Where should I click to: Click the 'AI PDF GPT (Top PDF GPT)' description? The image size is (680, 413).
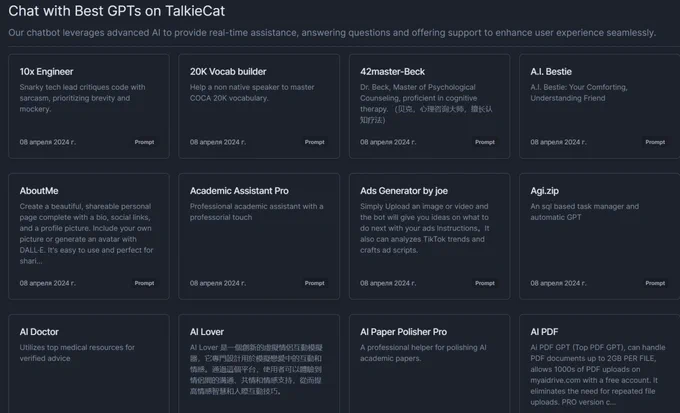click(598, 375)
